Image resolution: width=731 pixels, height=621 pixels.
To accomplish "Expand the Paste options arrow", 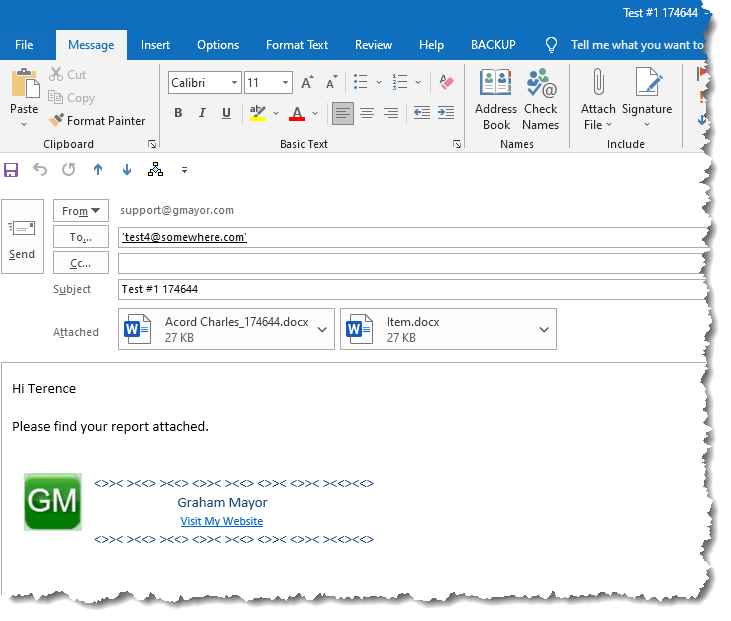I will click(x=24, y=124).
